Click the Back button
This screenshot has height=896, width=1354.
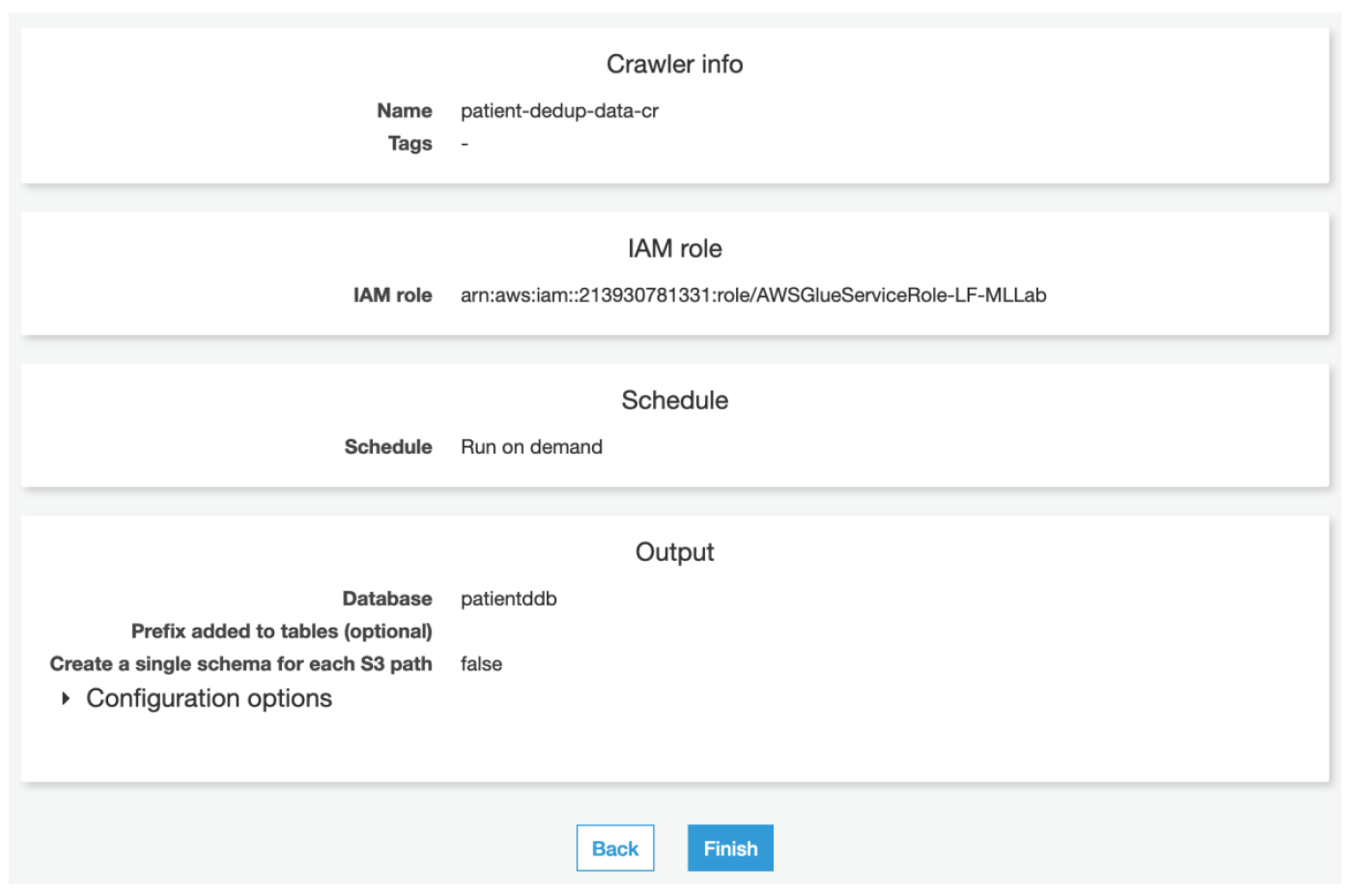[x=615, y=848]
